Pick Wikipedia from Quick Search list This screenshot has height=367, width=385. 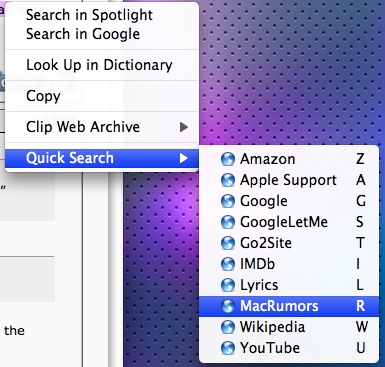coord(289,327)
